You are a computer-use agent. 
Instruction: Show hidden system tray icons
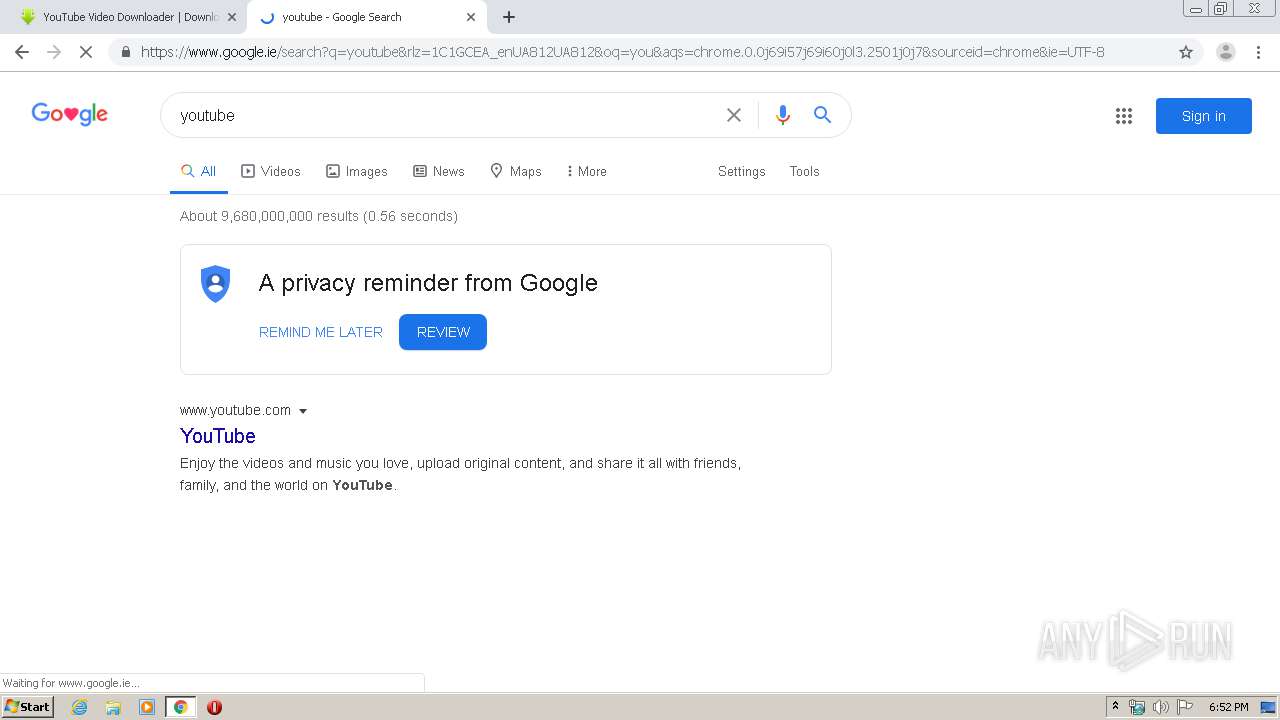pos(1115,707)
